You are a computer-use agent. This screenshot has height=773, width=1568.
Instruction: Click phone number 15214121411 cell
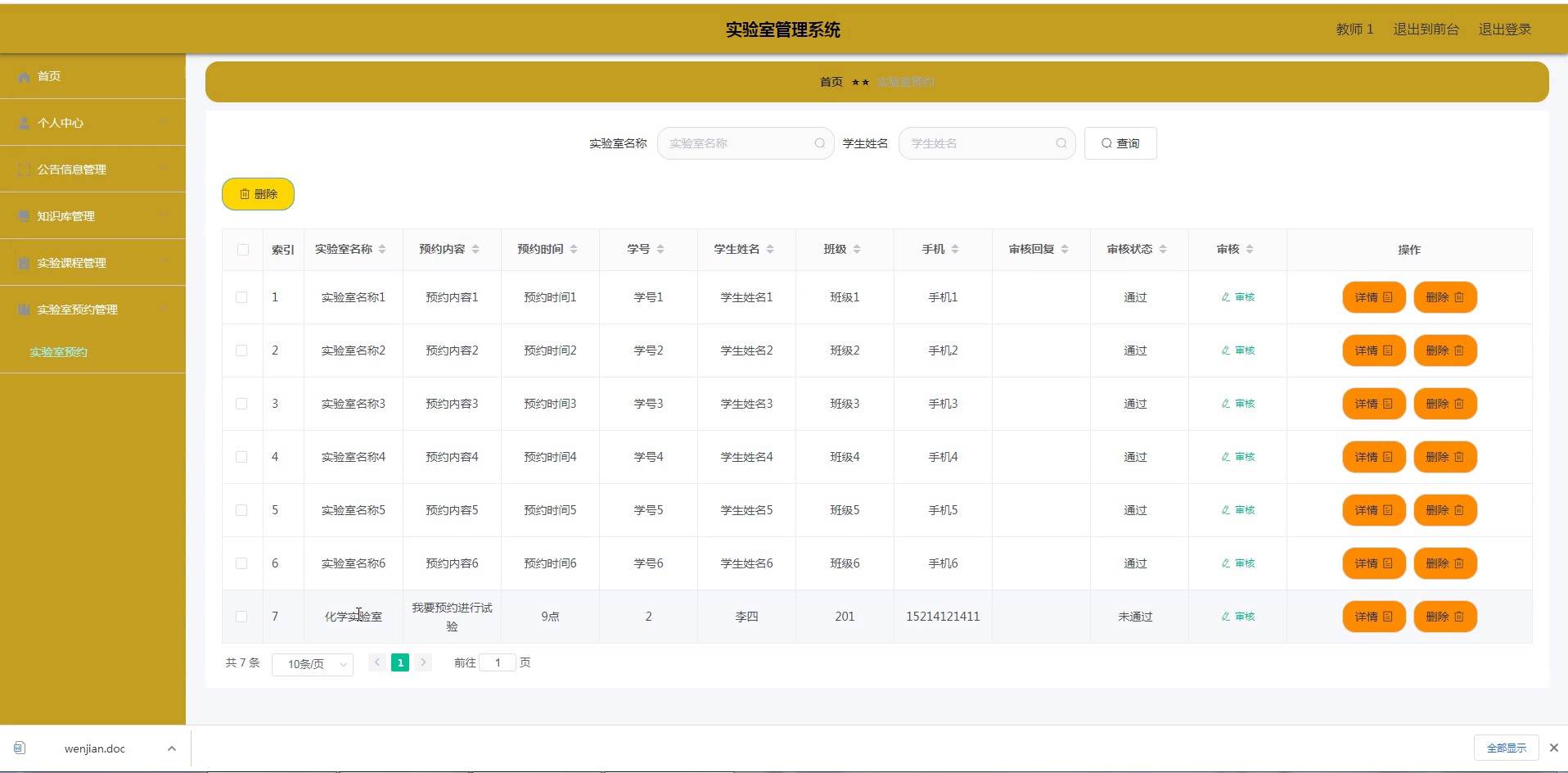pyautogui.click(x=943, y=617)
